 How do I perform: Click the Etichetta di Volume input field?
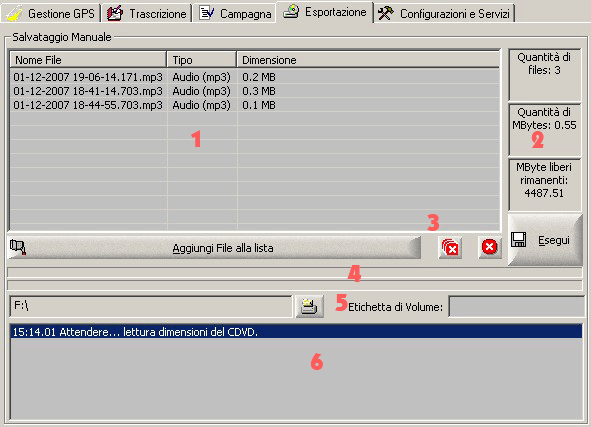point(516,306)
